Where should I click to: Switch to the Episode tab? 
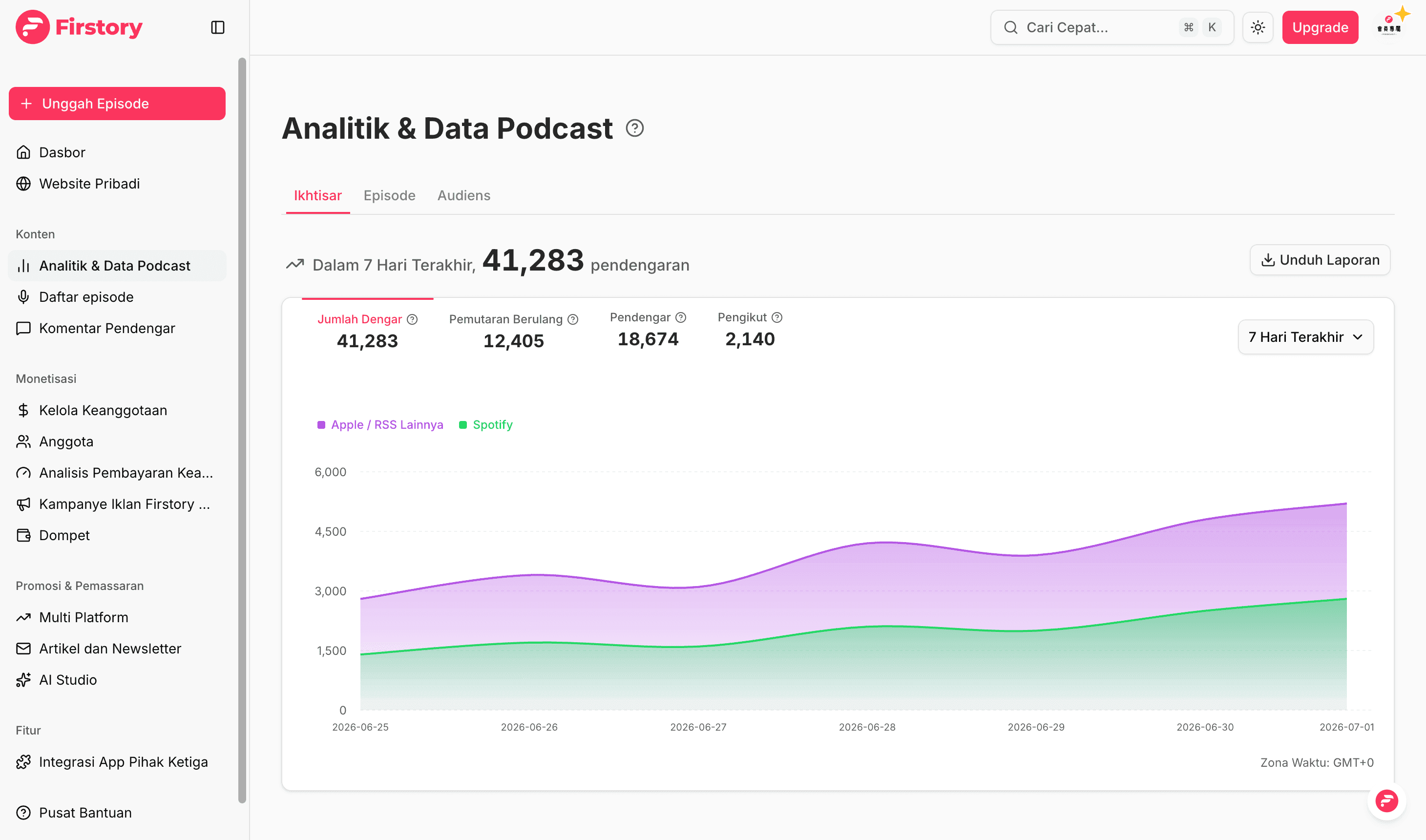389,195
